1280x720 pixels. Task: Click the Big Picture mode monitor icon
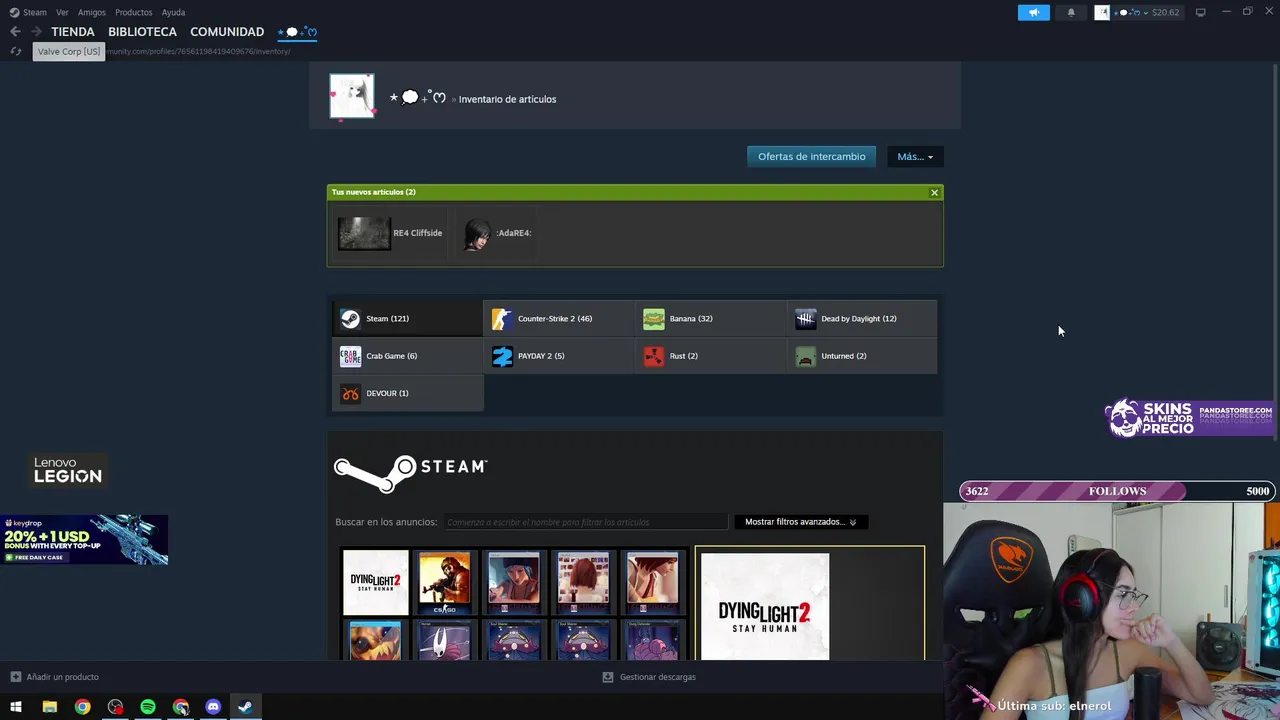coord(1200,12)
